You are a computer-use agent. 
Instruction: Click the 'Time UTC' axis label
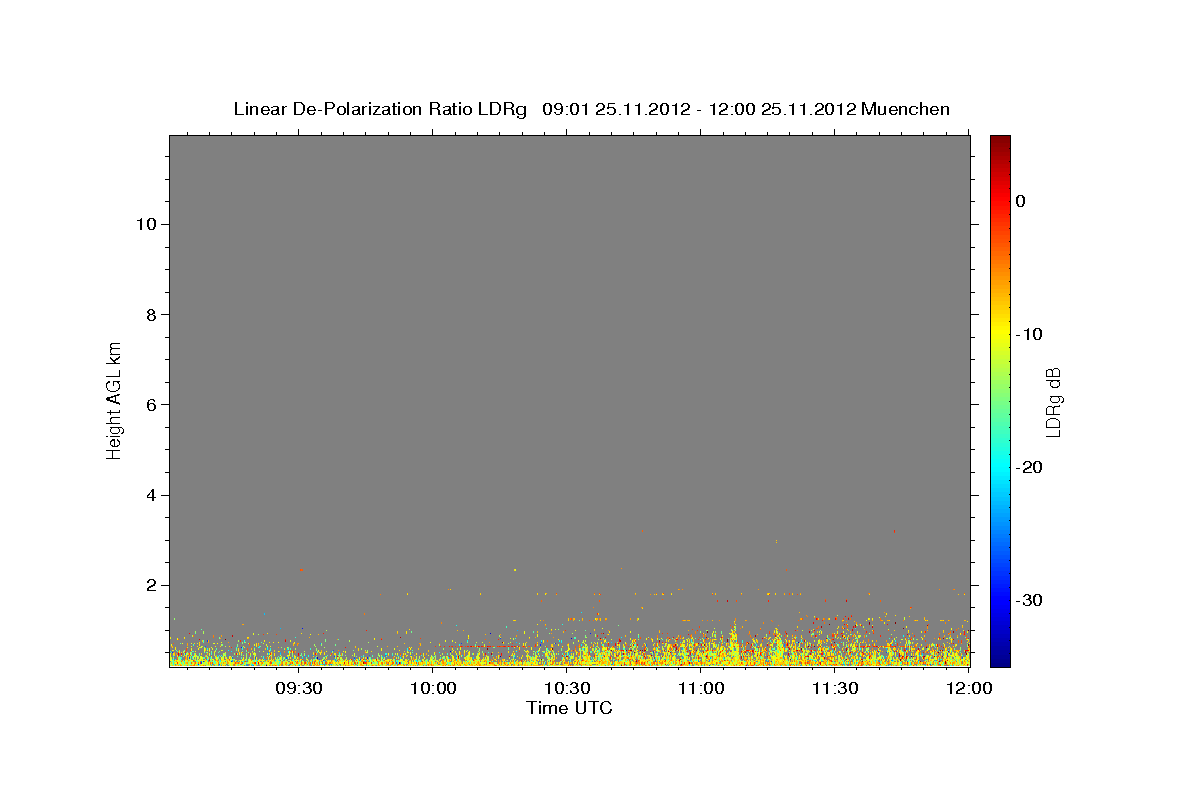point(569,708)
